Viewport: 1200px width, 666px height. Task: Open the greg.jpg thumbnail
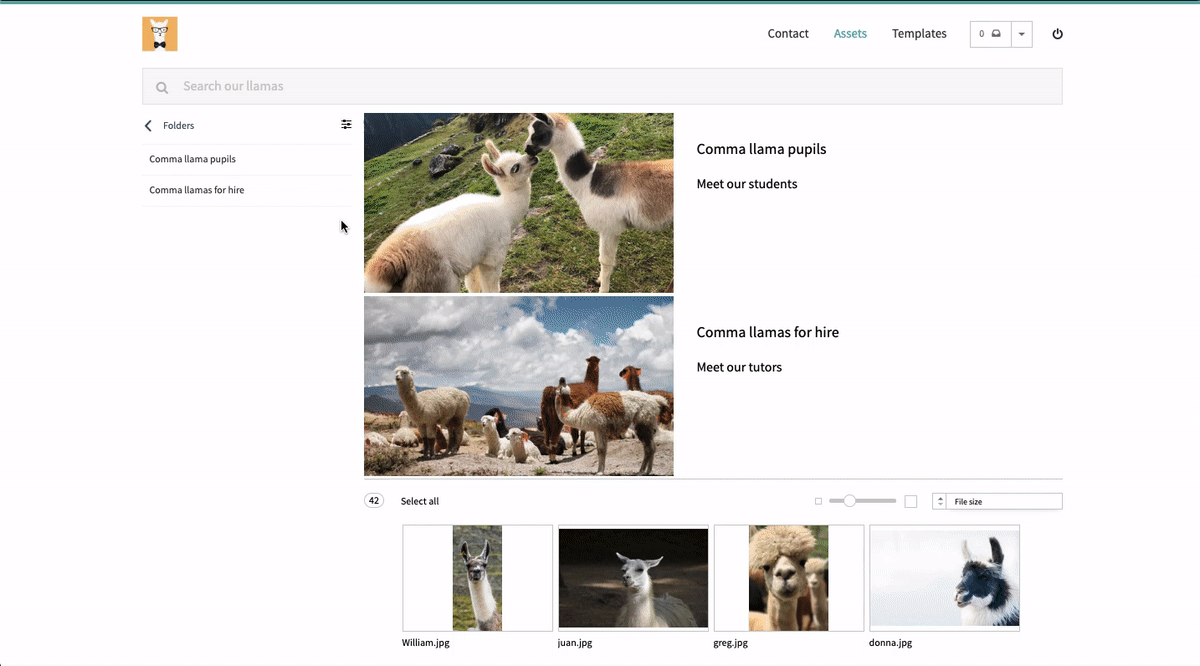(x=789, y=578)
